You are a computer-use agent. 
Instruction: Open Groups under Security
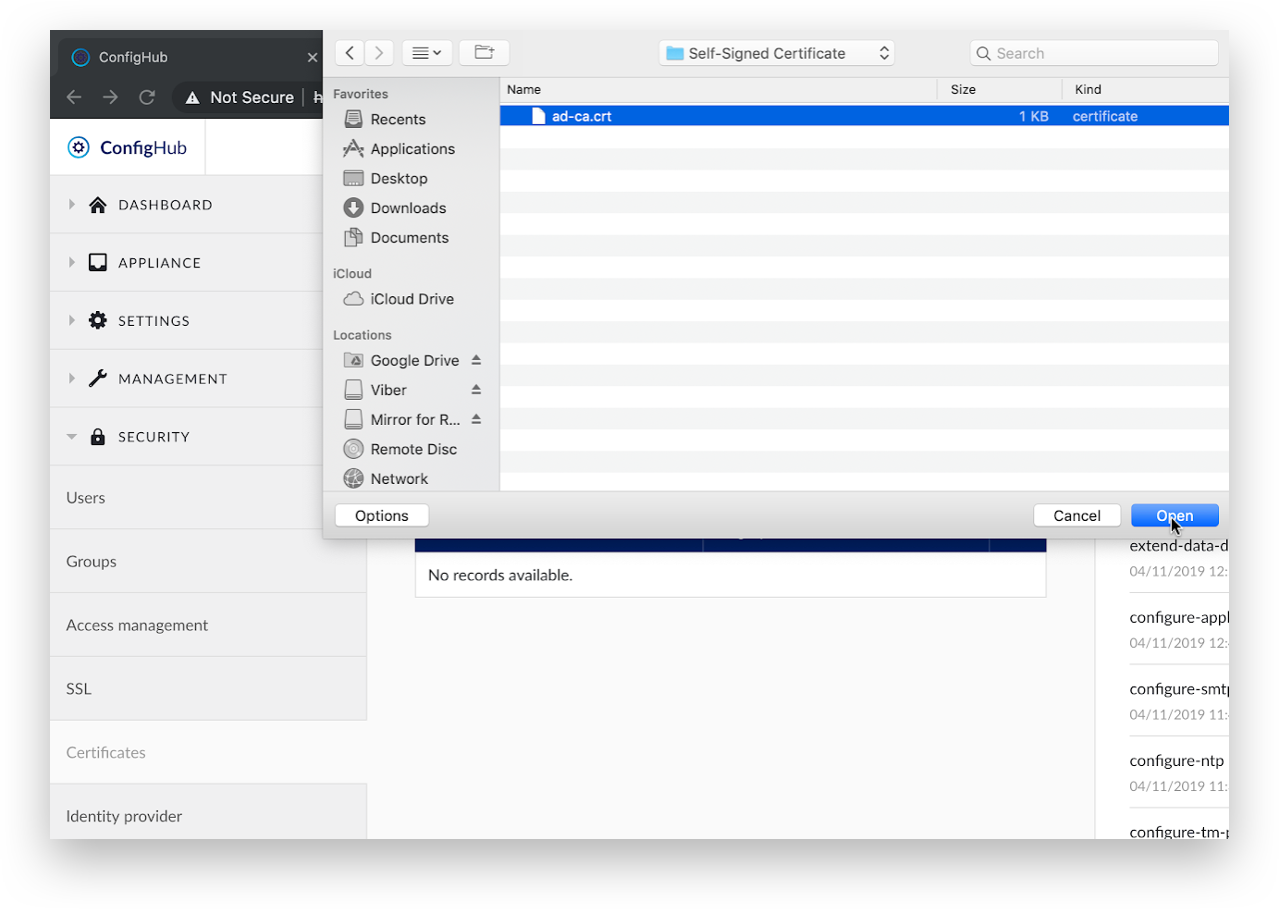point(208,561)
